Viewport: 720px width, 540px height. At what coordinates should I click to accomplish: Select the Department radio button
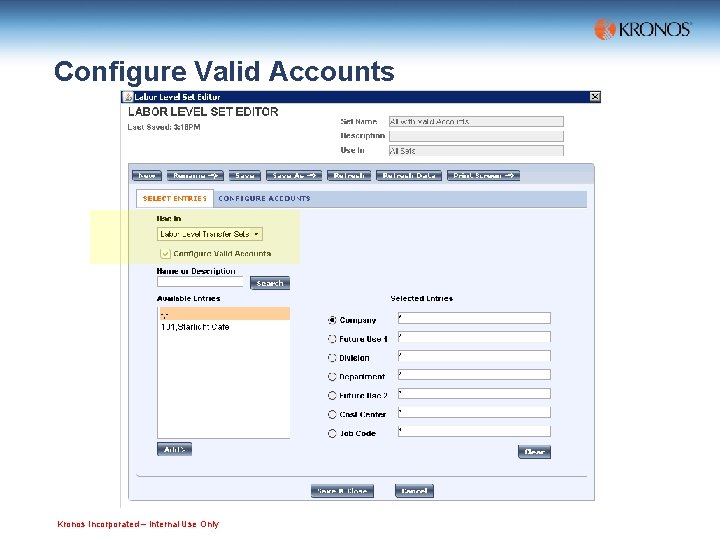pyautogui.click(x=332, y=377)
